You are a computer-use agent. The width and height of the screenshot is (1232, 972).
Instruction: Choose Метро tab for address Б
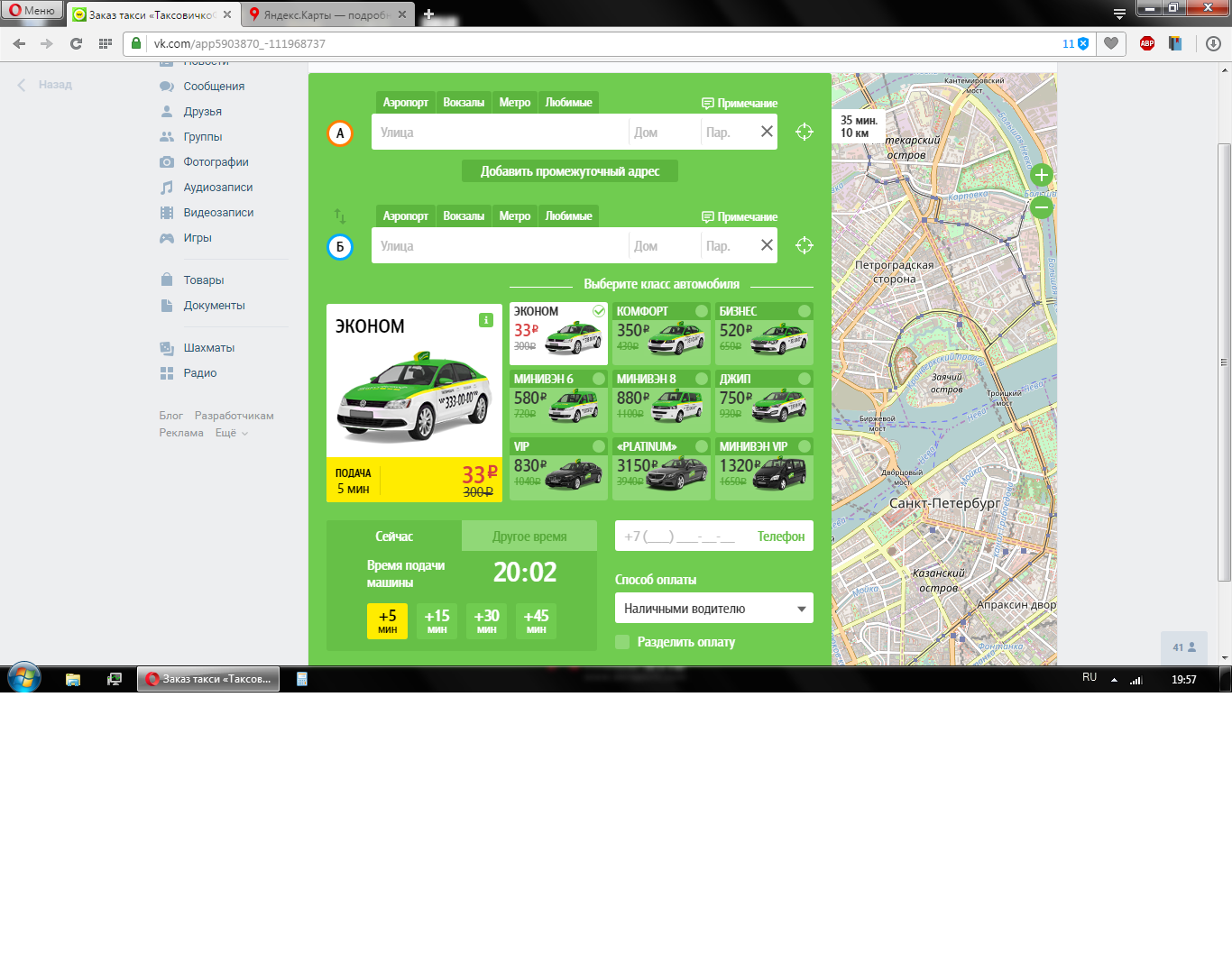click(515, 216)
